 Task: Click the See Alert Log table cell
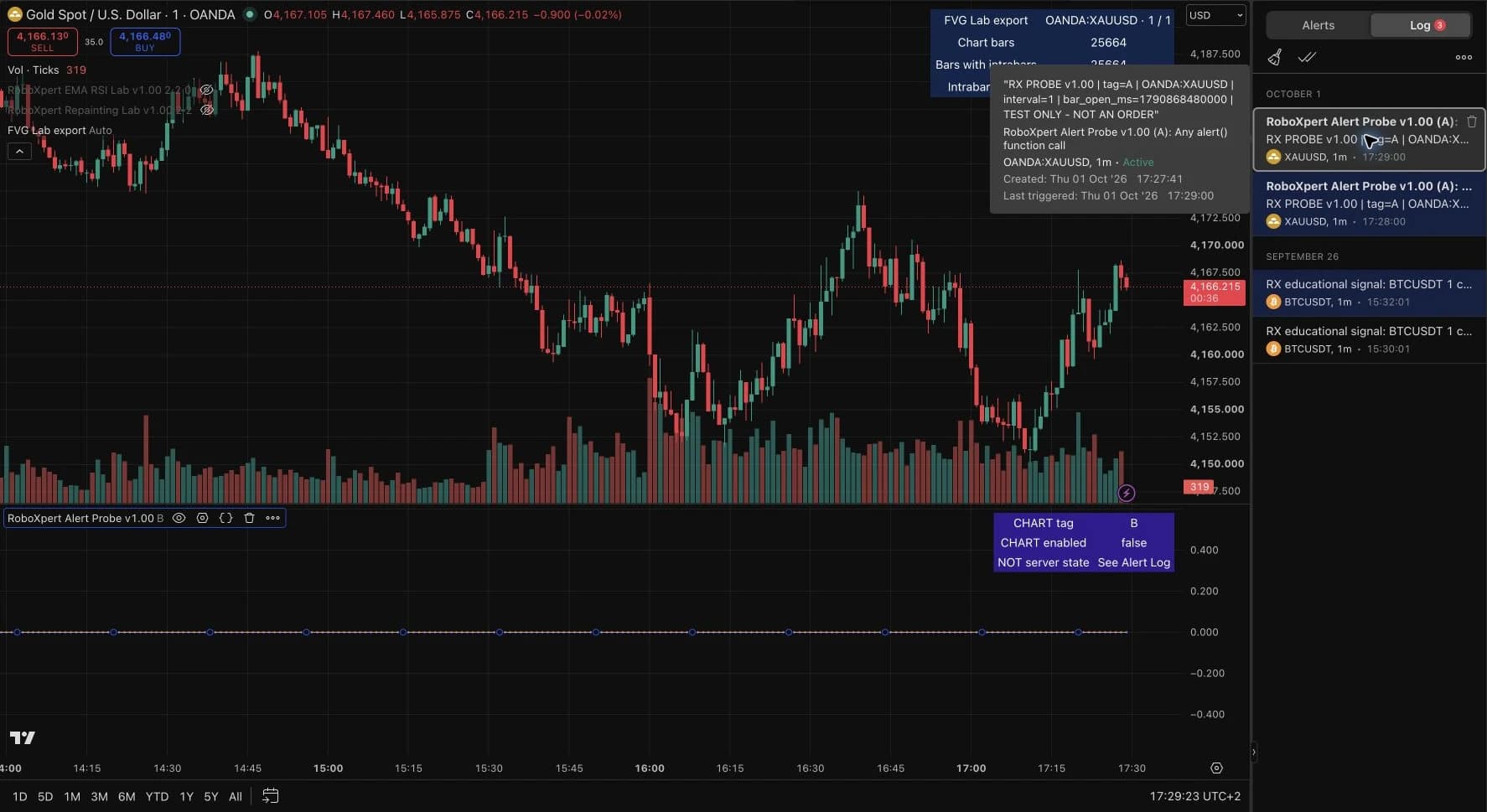[x=1133, y=562]
